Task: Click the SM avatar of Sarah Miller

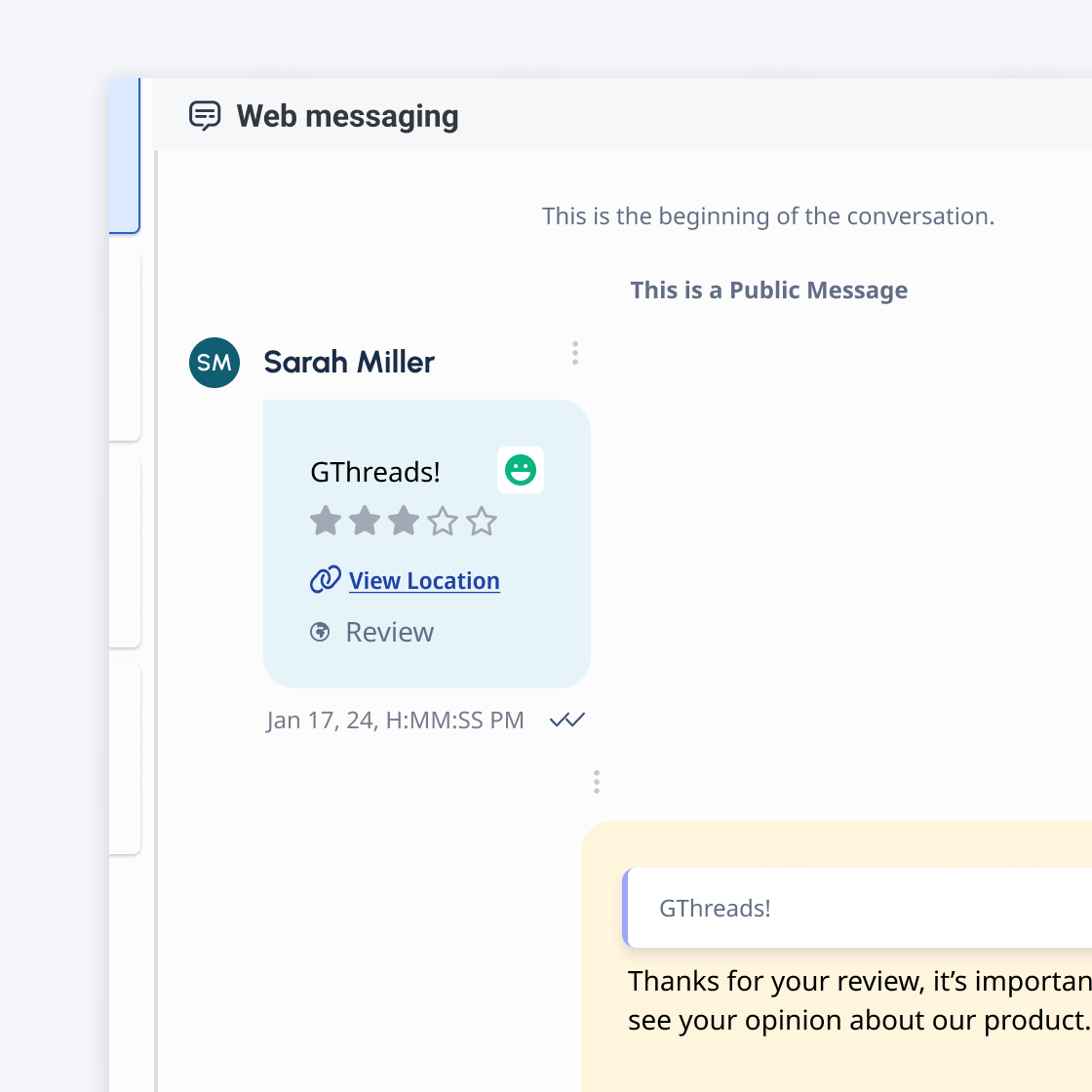Action: click(214, 363)
